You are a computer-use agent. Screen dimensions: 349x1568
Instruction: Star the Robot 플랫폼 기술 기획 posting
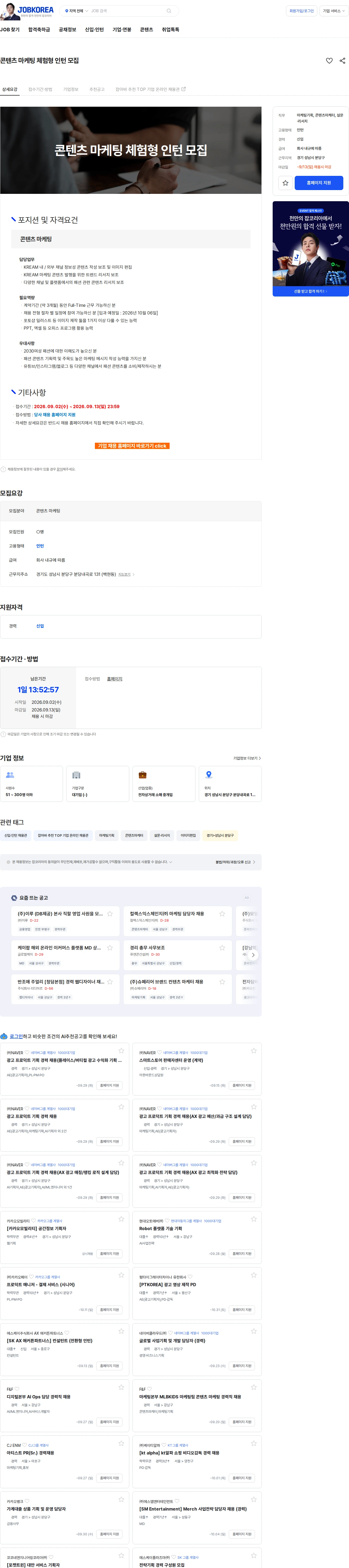254,1219
